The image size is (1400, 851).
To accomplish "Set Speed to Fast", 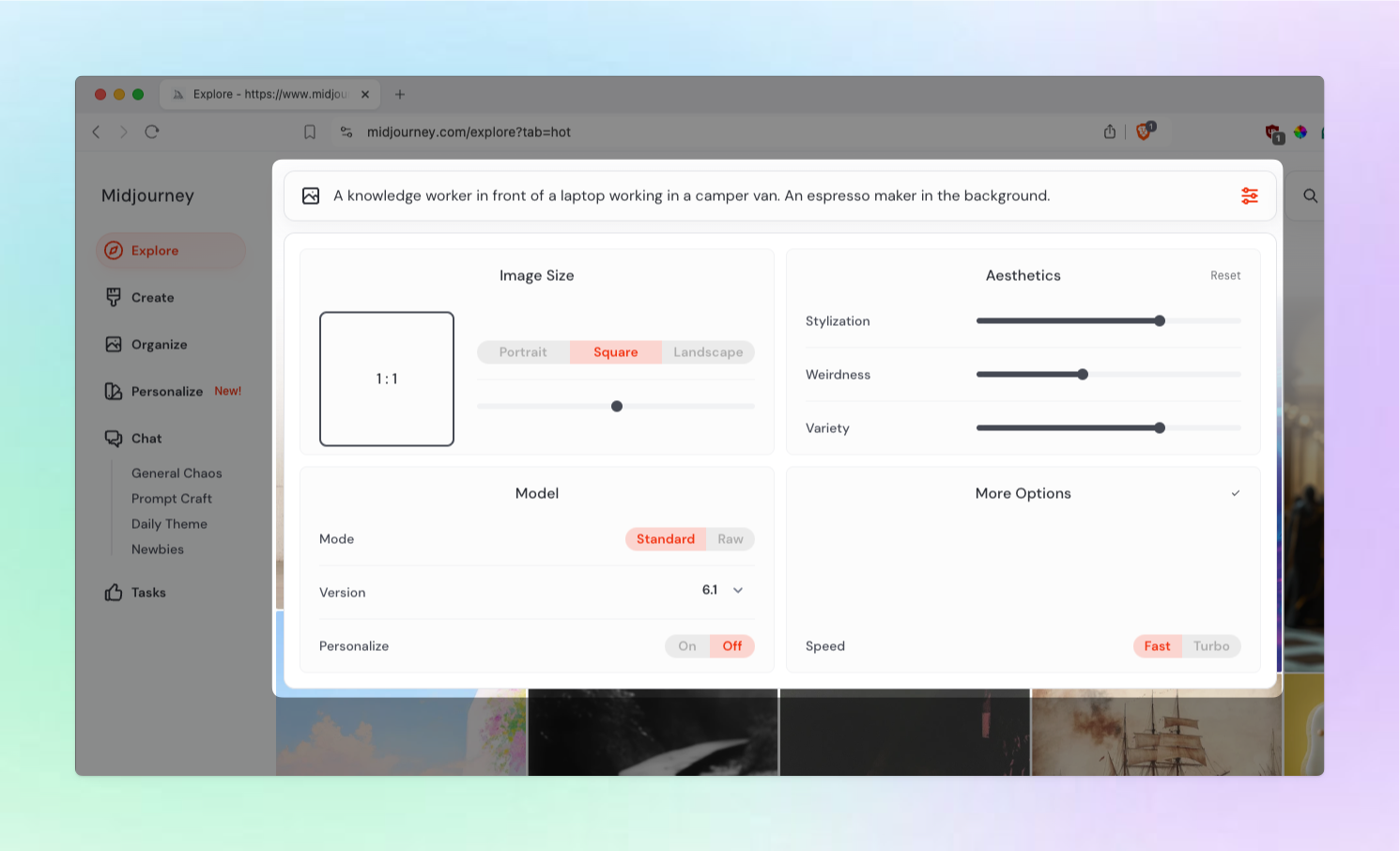I will point(1158,646).
